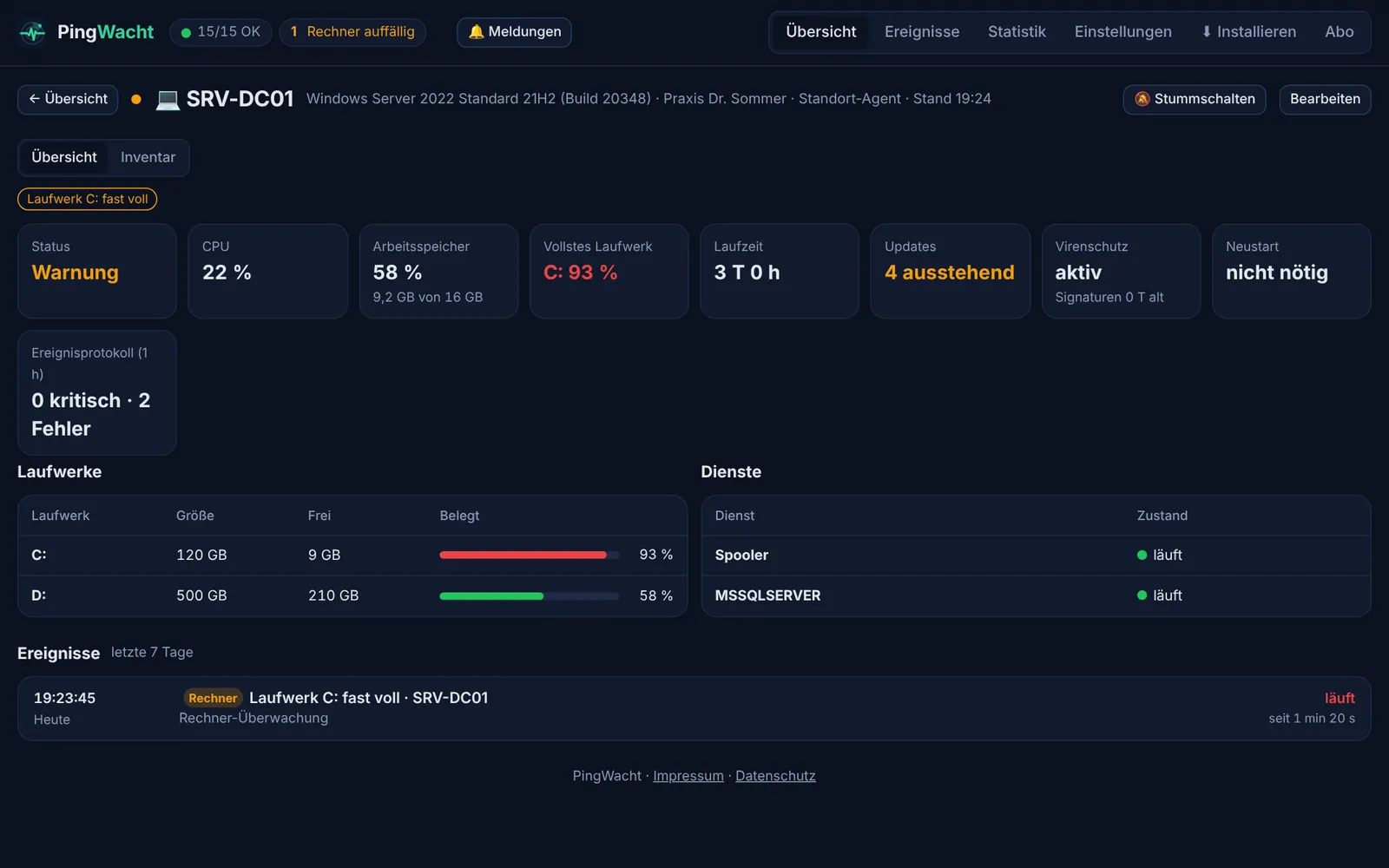The width and height of the screenshot is (1389, 868).
Task: Click the '9 GB' free space cell
Action: (324, 555)
